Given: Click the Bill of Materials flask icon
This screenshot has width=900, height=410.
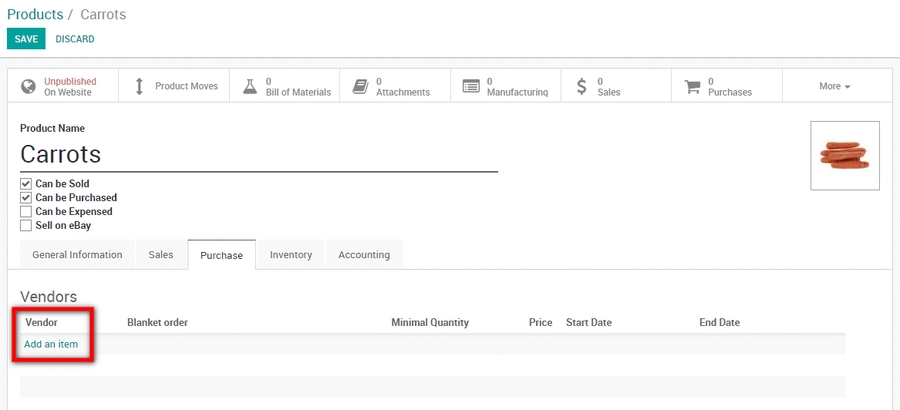Looking at the screenshot, I should (x=250, y=87).
